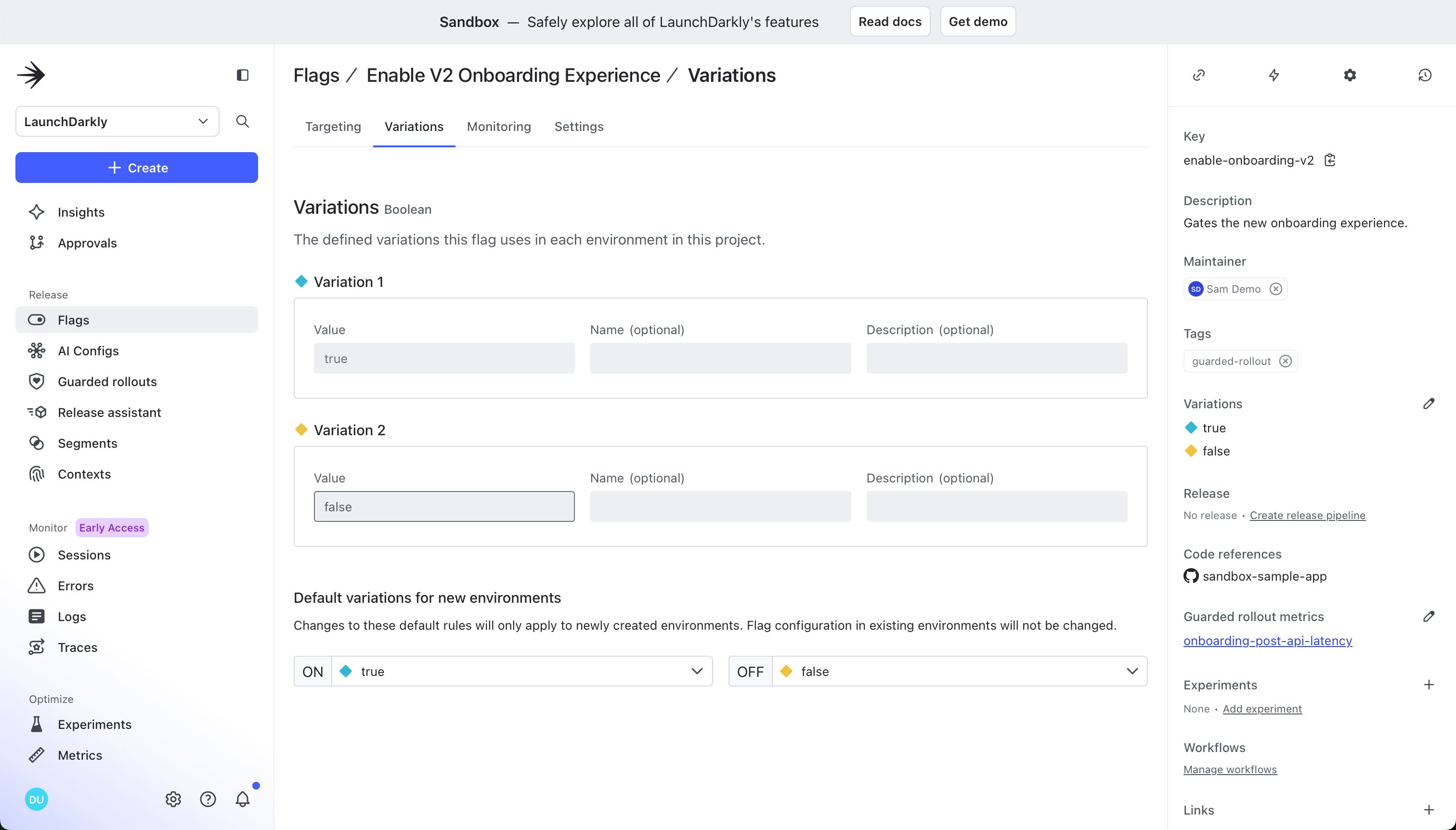
Task: Focus Variation 2 Description field
Action: (x=997, y=506)
